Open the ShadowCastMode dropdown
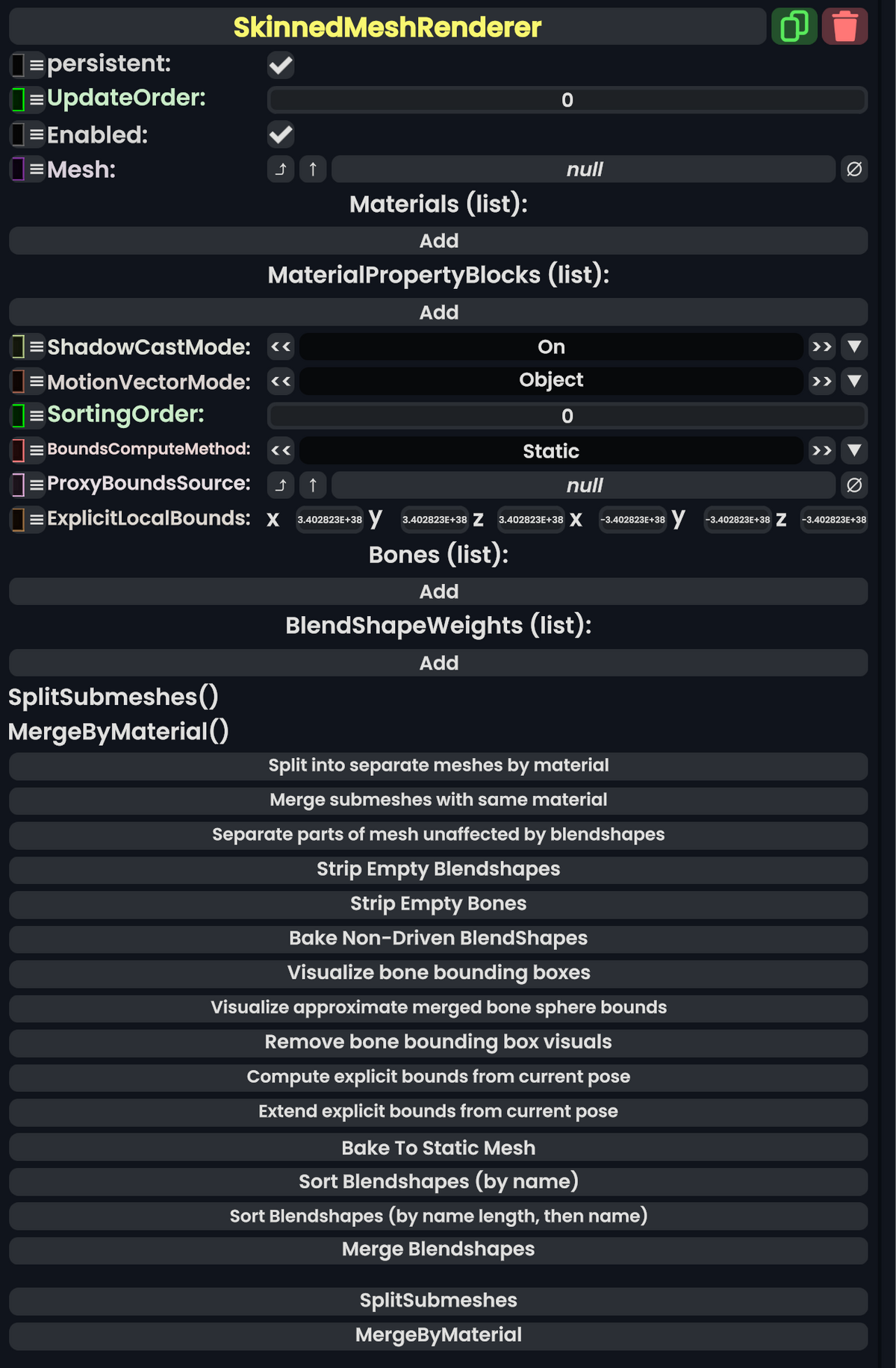Screen dimensions: 896x1368 click(x=853, y=346)
